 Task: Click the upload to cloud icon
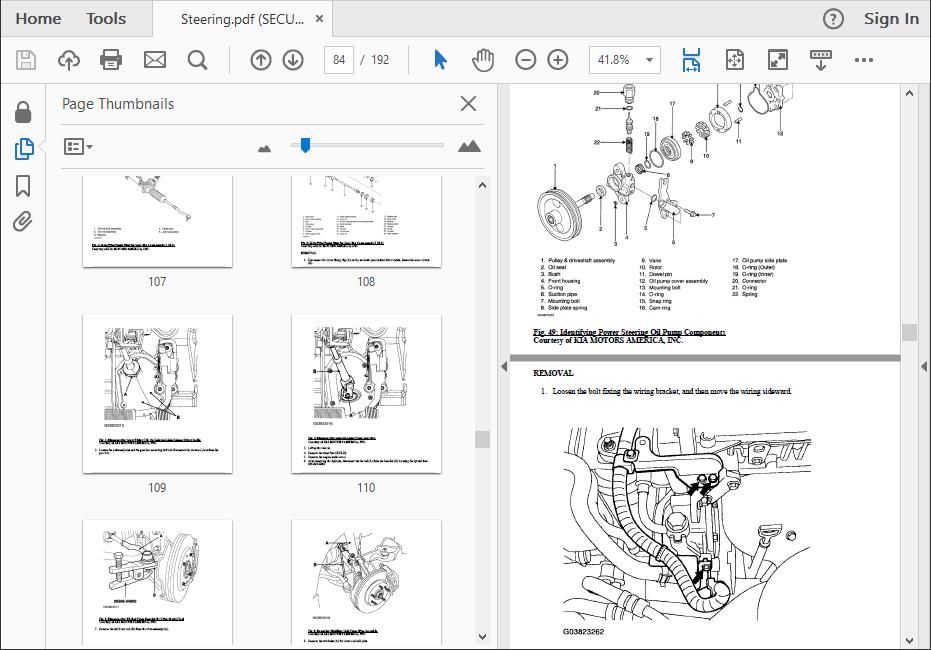point(69,60)
